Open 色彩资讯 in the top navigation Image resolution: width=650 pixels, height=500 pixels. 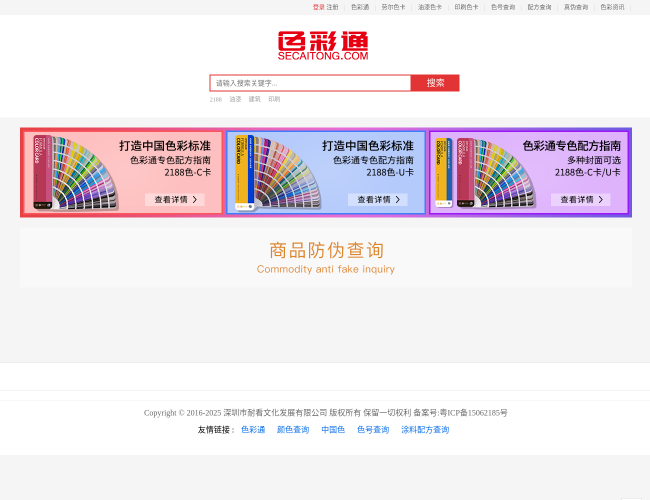pyautogui.click(x=612, y=7)
